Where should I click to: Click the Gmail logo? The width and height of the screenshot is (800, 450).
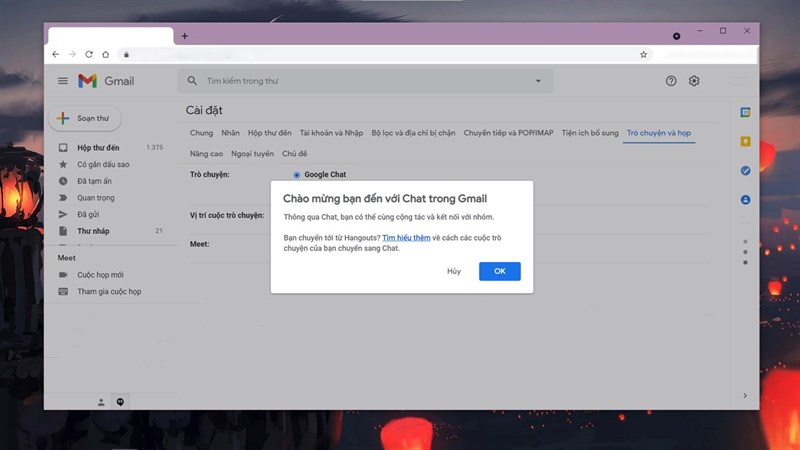coord(106,81)
